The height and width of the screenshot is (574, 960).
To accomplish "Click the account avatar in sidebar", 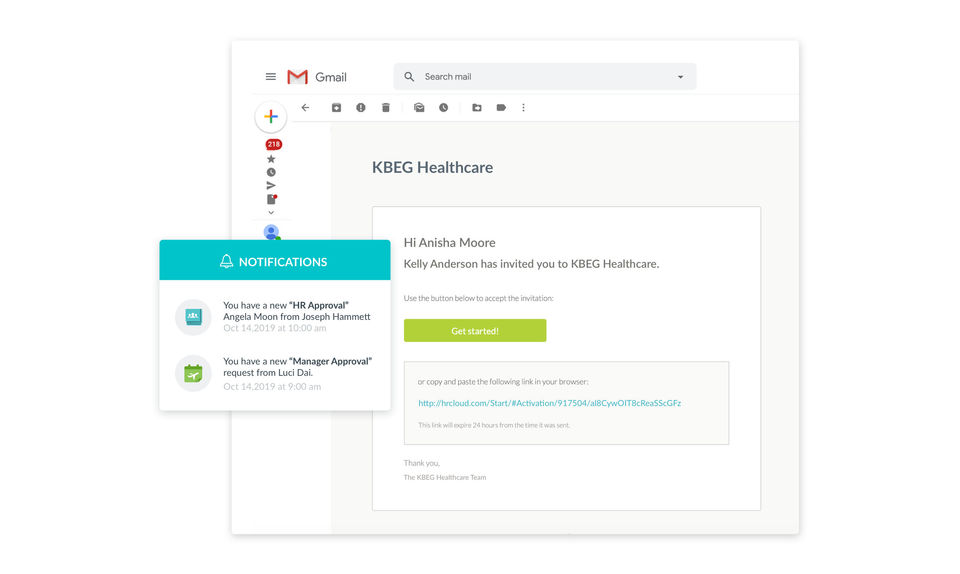I will (271, 233).
